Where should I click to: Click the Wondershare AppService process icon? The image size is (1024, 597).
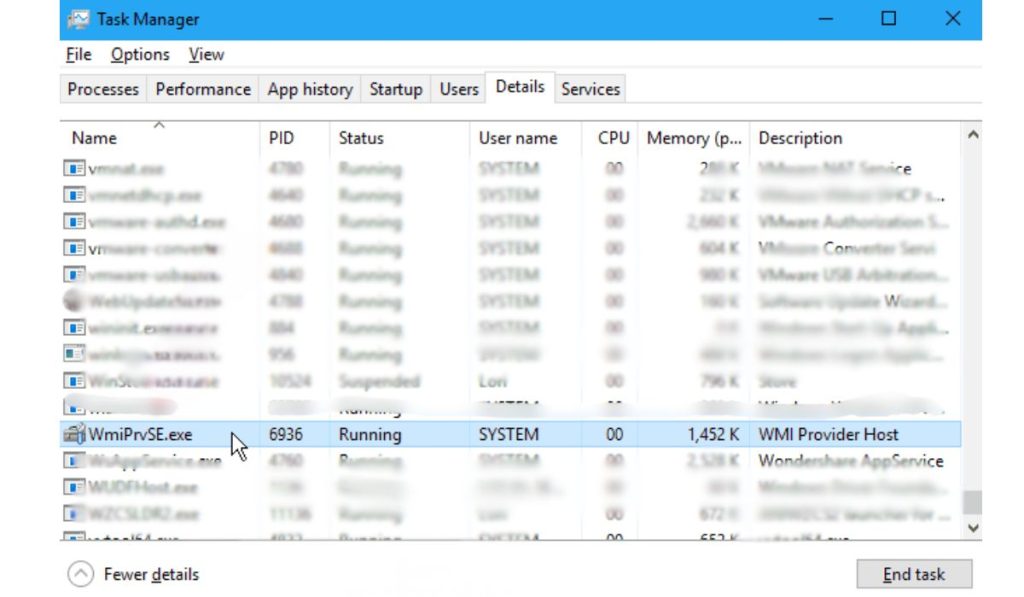[x=73, y=461]
